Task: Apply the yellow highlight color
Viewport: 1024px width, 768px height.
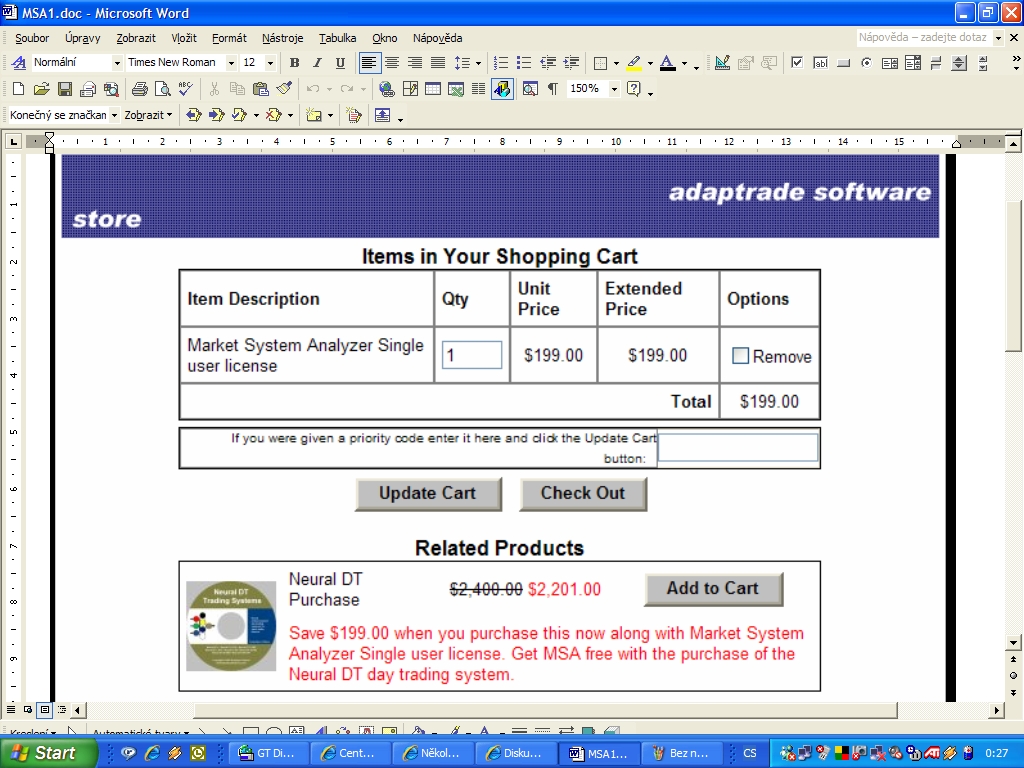Action: click(634, 63)
